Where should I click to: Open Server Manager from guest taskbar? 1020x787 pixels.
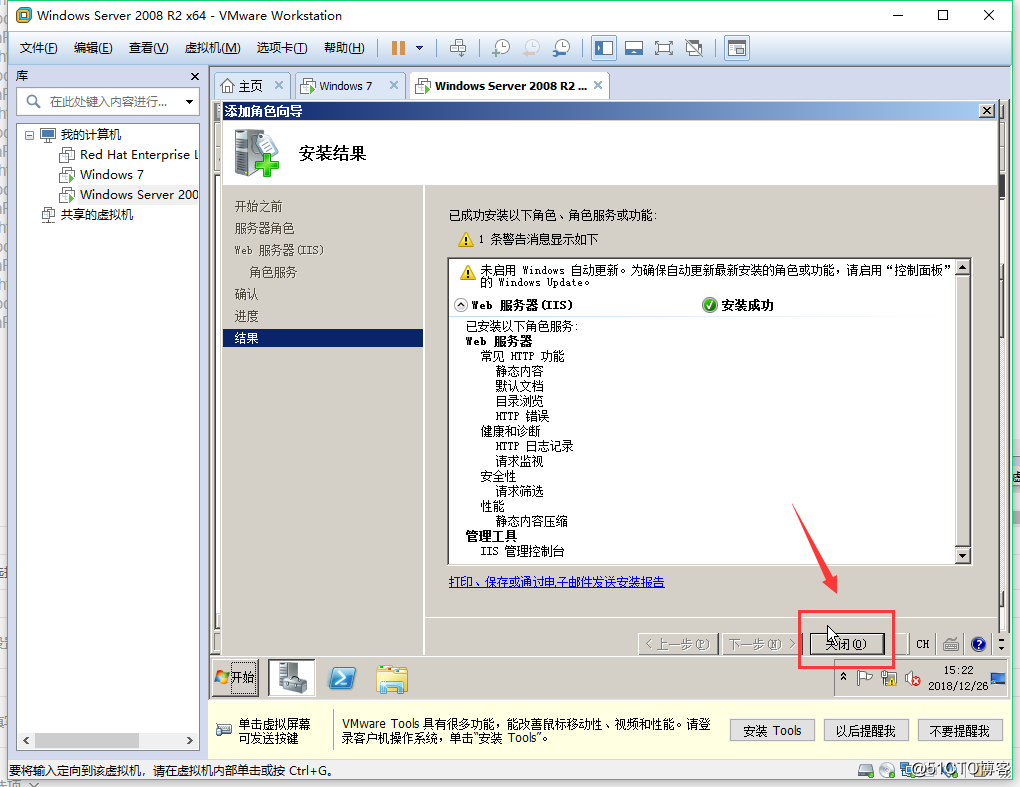click(291, 678)
